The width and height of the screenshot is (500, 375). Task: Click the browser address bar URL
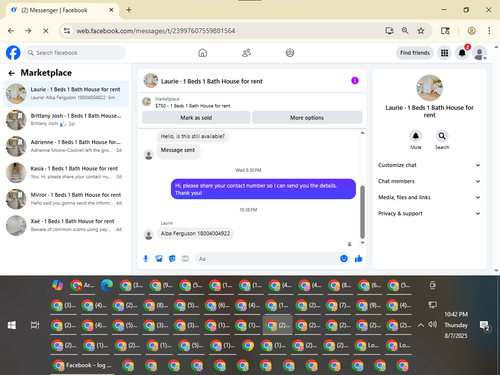point(156,31)
